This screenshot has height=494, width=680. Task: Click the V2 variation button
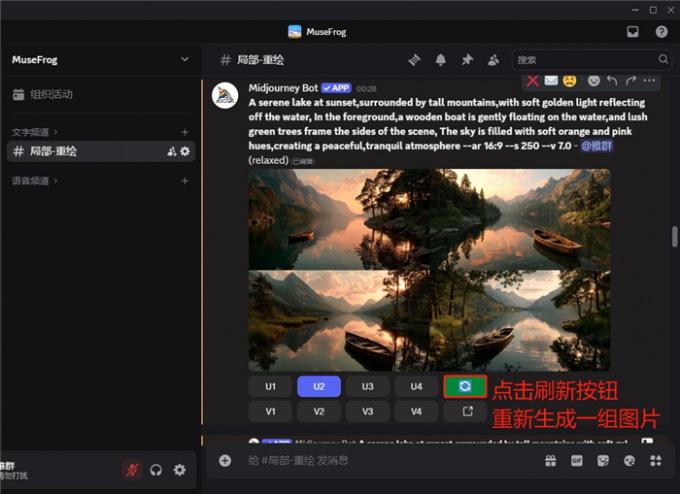(x=319, y=411)
